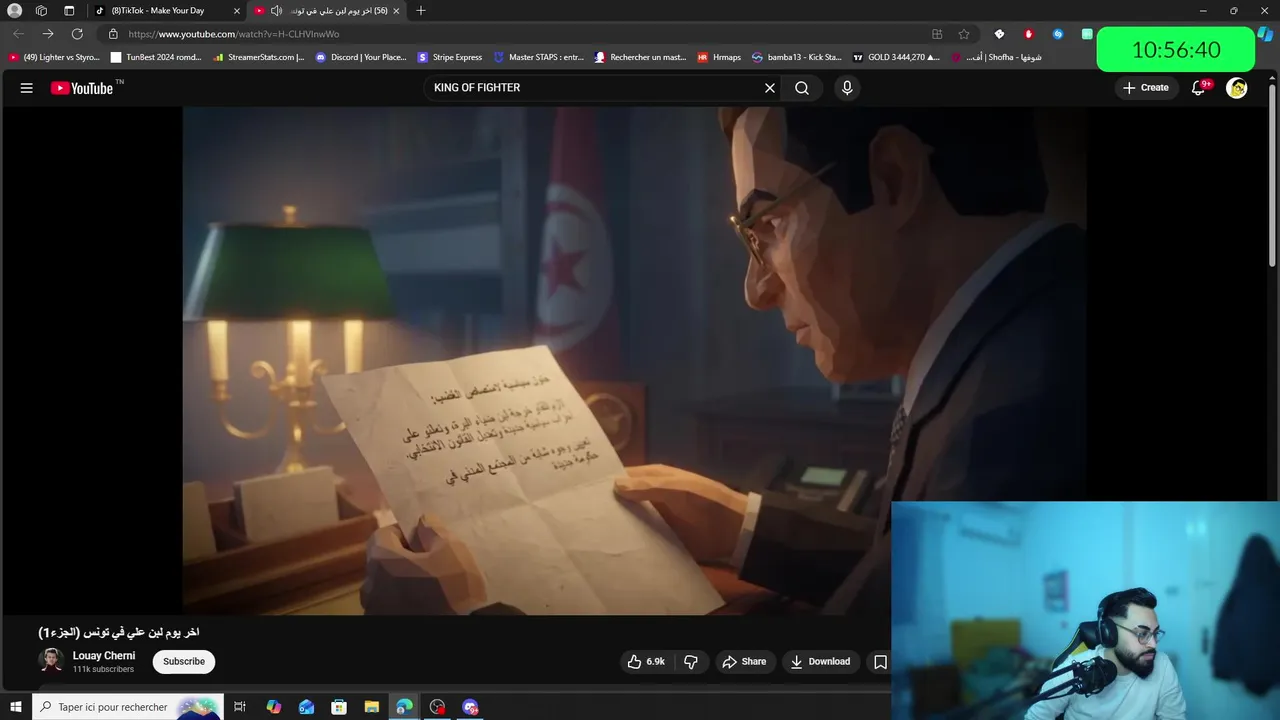Click the Taper ici pour rechercher box

[127, 707]
